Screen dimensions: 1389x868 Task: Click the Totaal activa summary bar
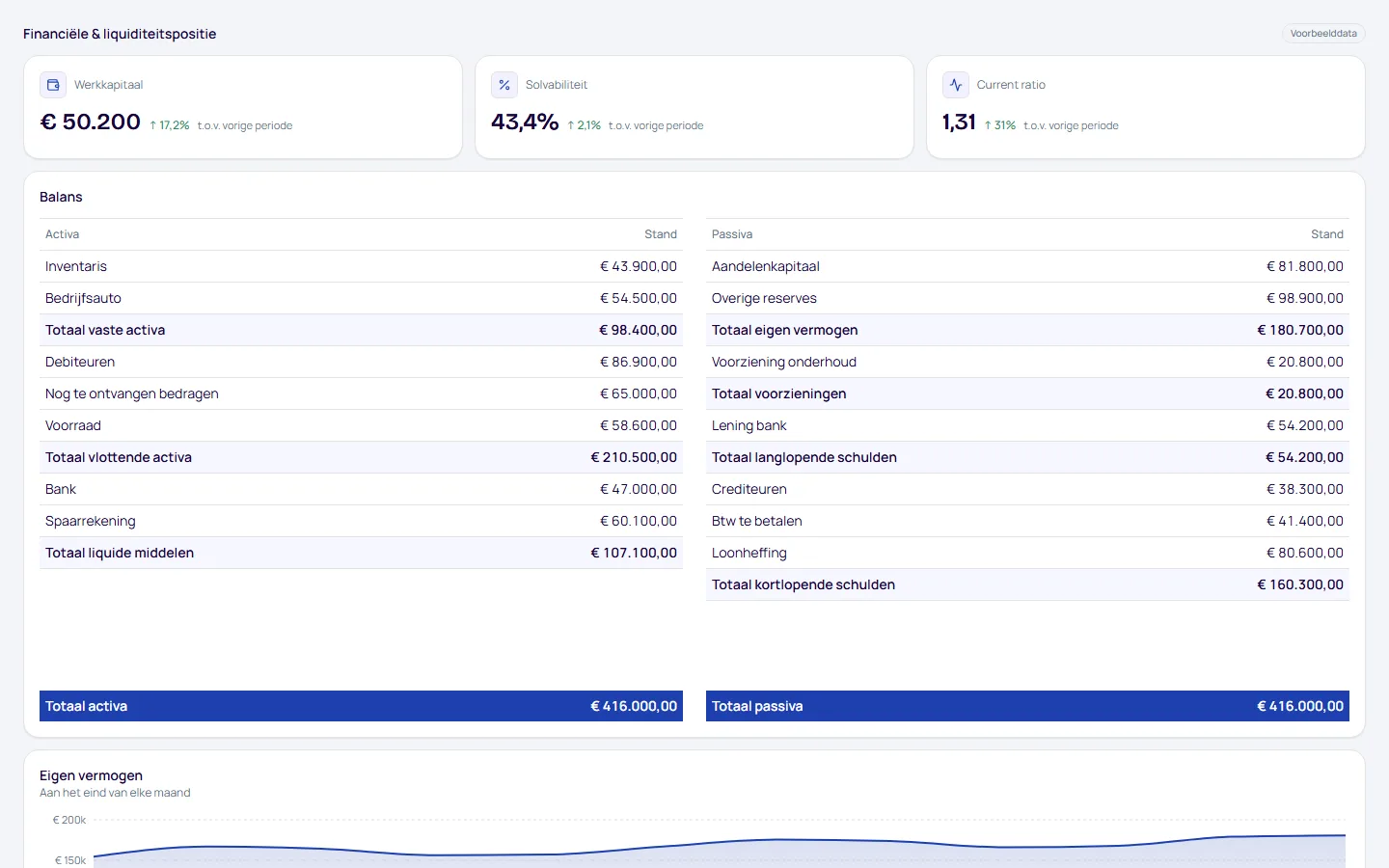tap(361, 706)
